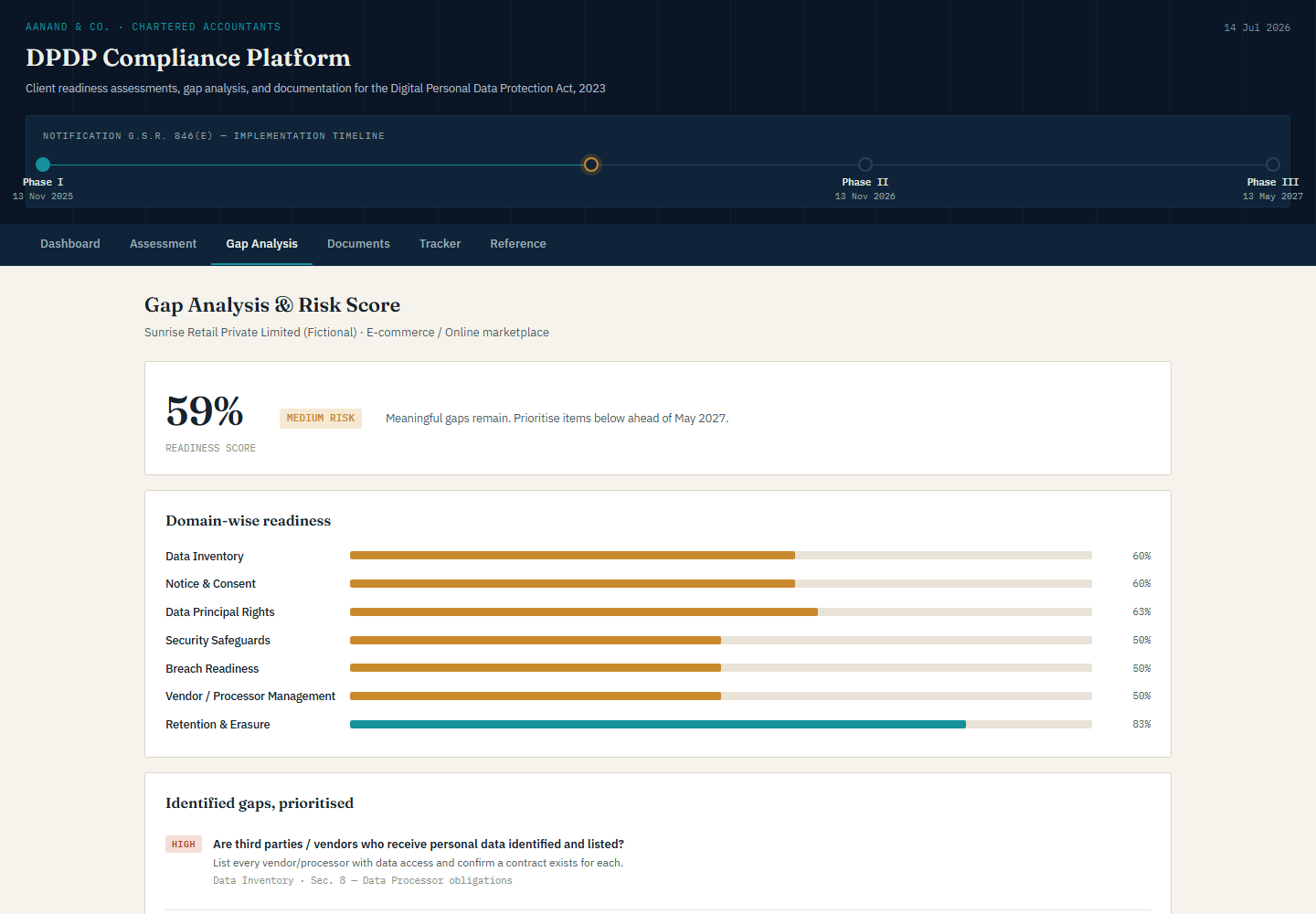
Task: Switch to the Assessment tab
Action: coord(163,244)
